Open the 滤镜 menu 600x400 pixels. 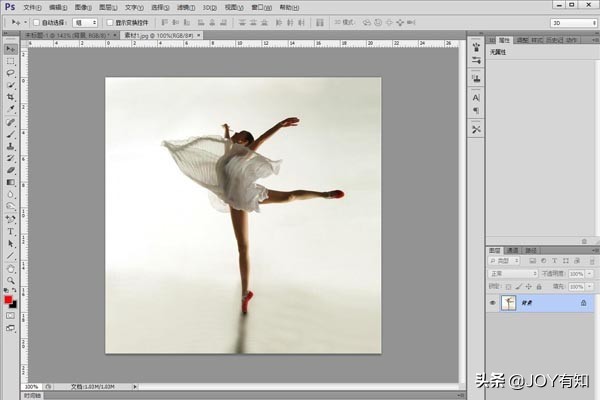(x=188, y=7)
